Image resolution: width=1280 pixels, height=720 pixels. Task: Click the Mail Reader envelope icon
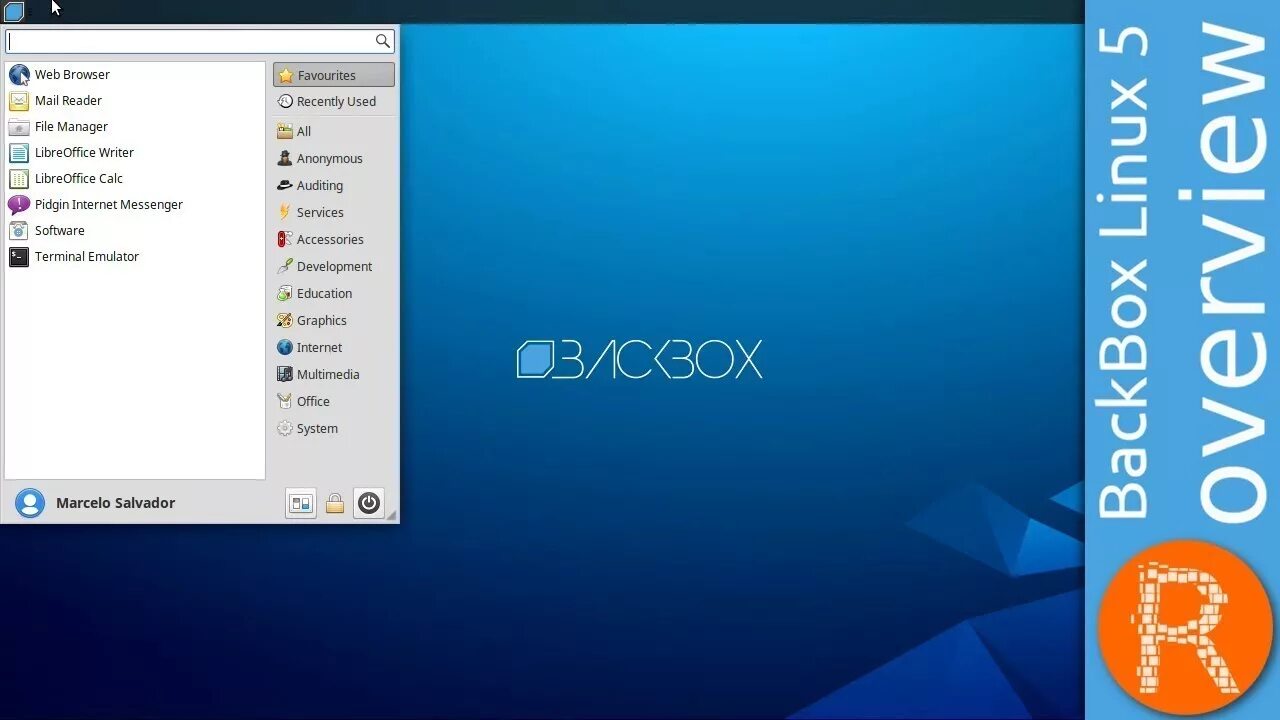coord(19,101)
